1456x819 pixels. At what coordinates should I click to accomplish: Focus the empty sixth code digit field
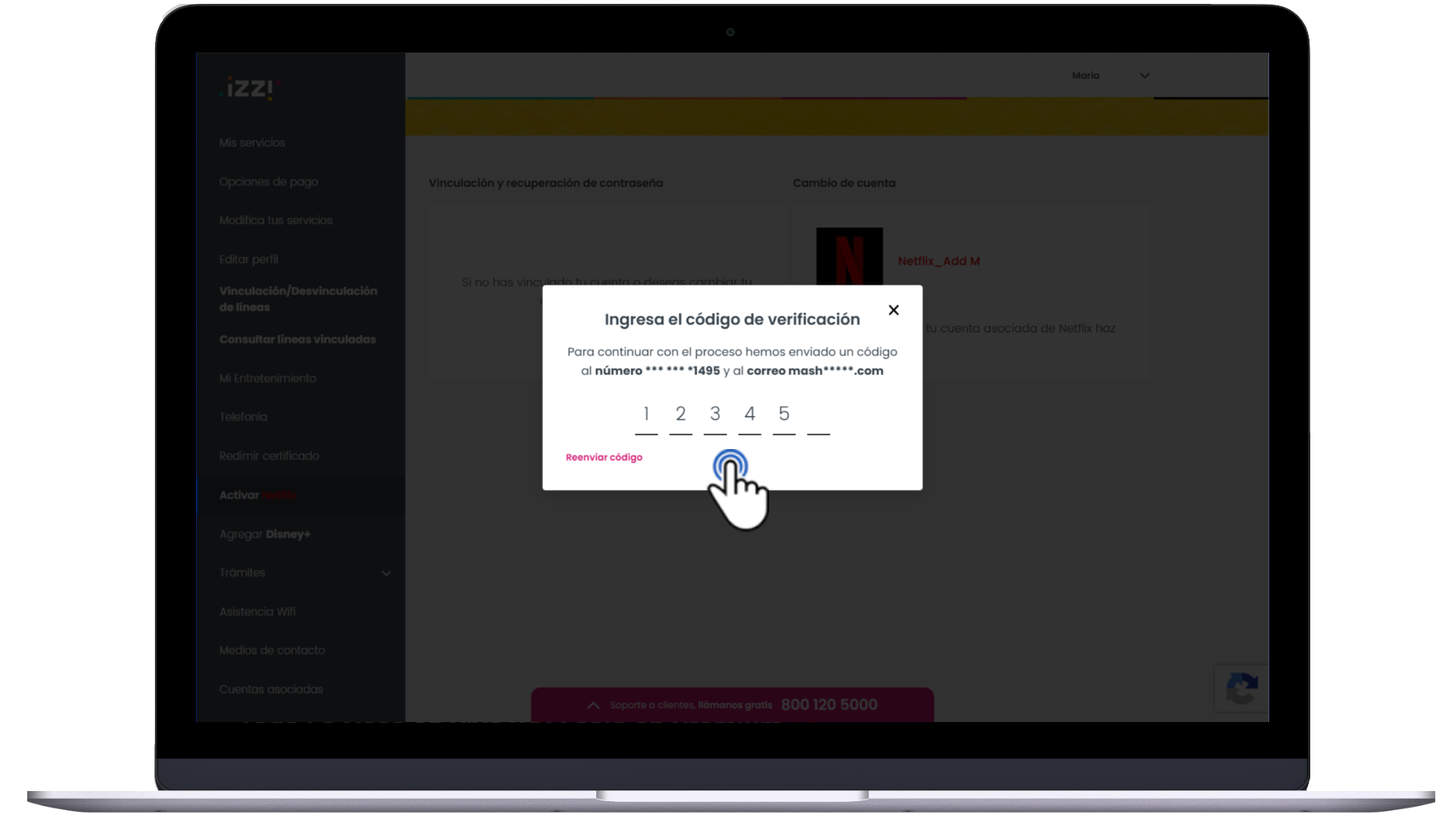click(x=819, y=417)
